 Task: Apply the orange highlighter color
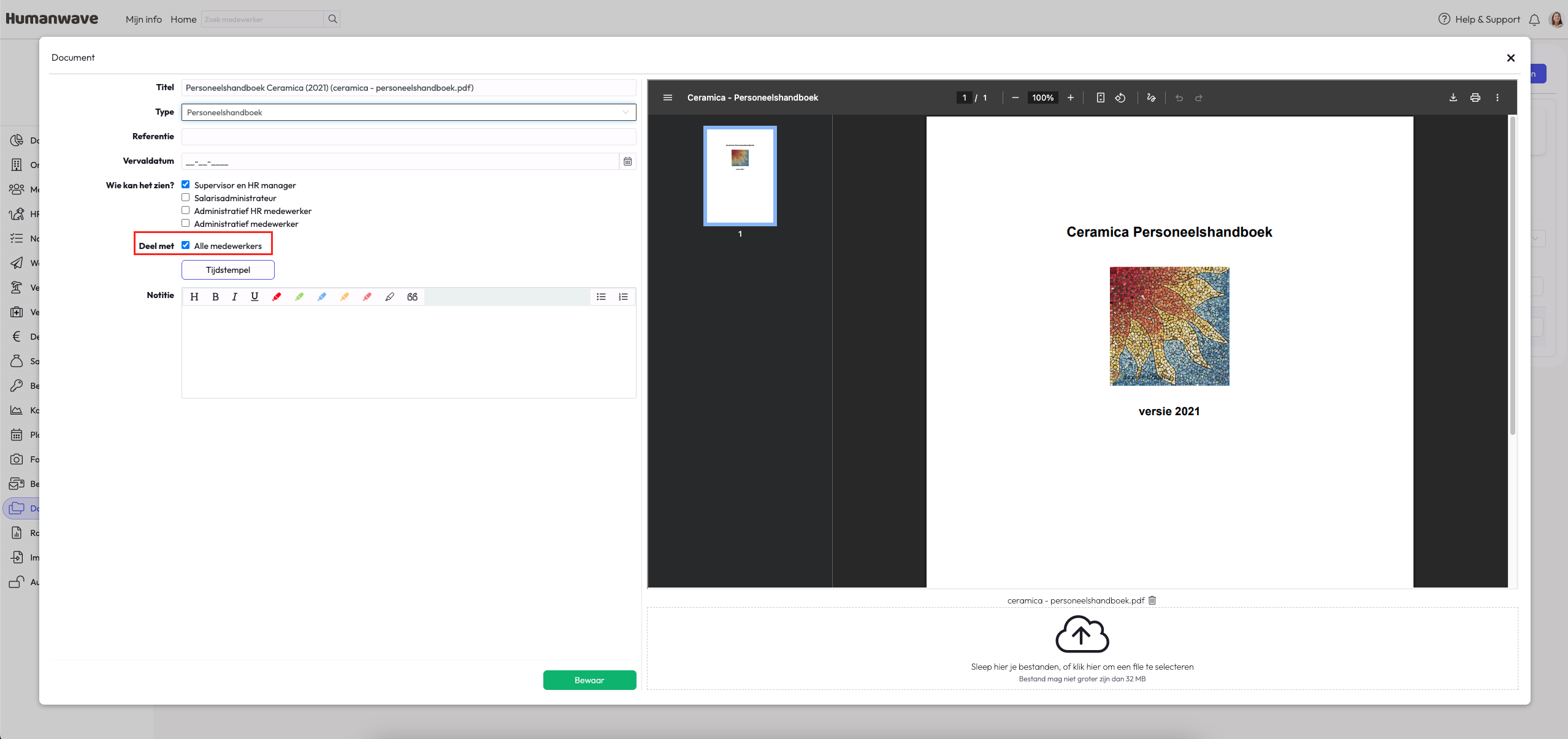click(345, 297)
